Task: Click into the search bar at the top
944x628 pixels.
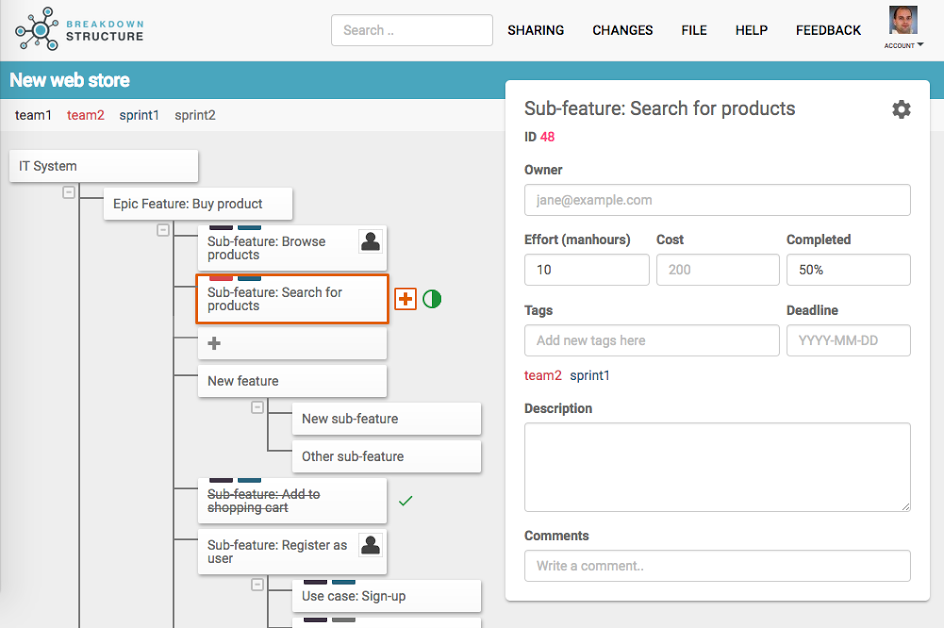Action: point(411,30)
